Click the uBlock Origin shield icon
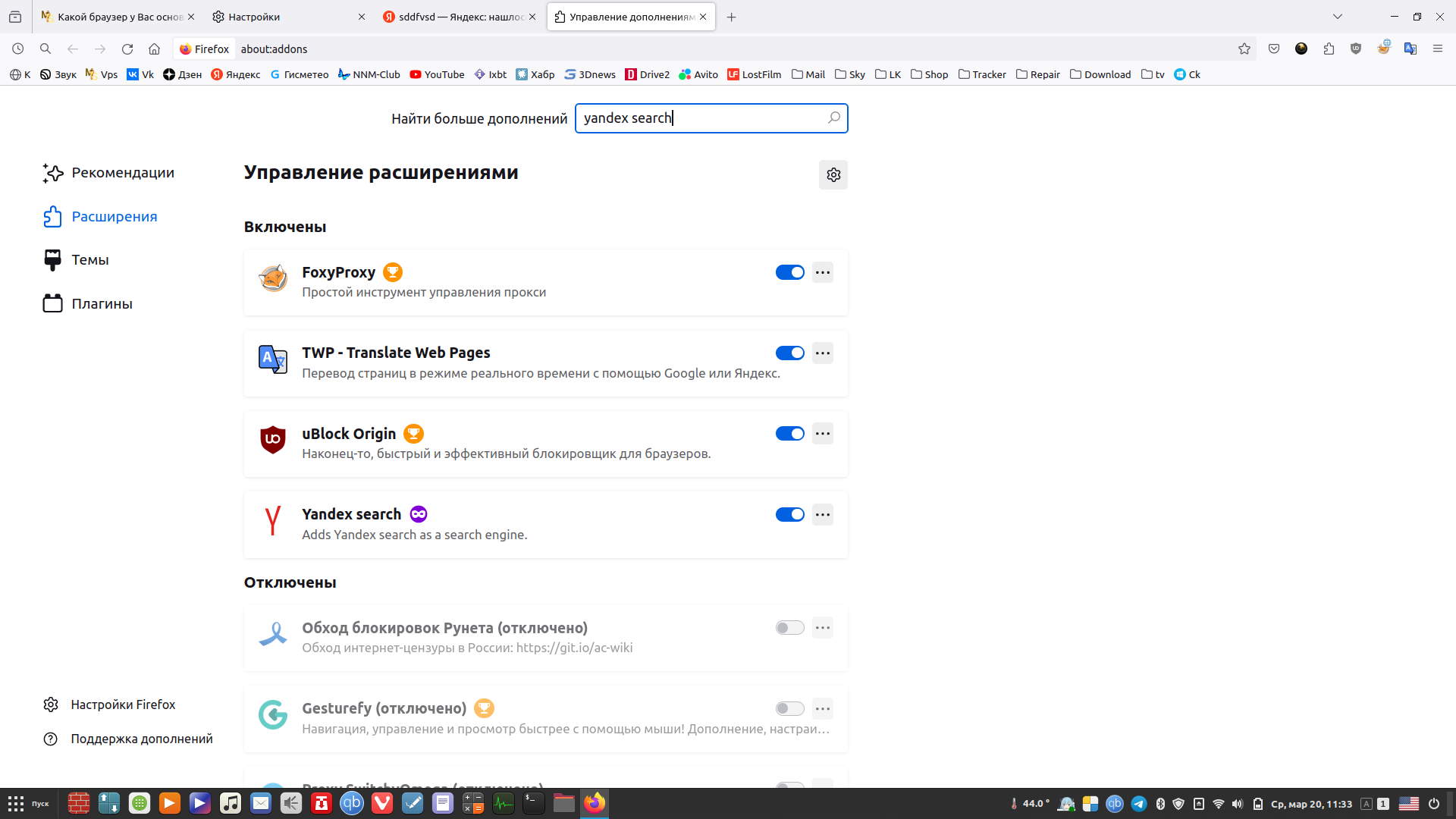The image size is (1456, 819). pyautogui.click(x=273, y=440)
